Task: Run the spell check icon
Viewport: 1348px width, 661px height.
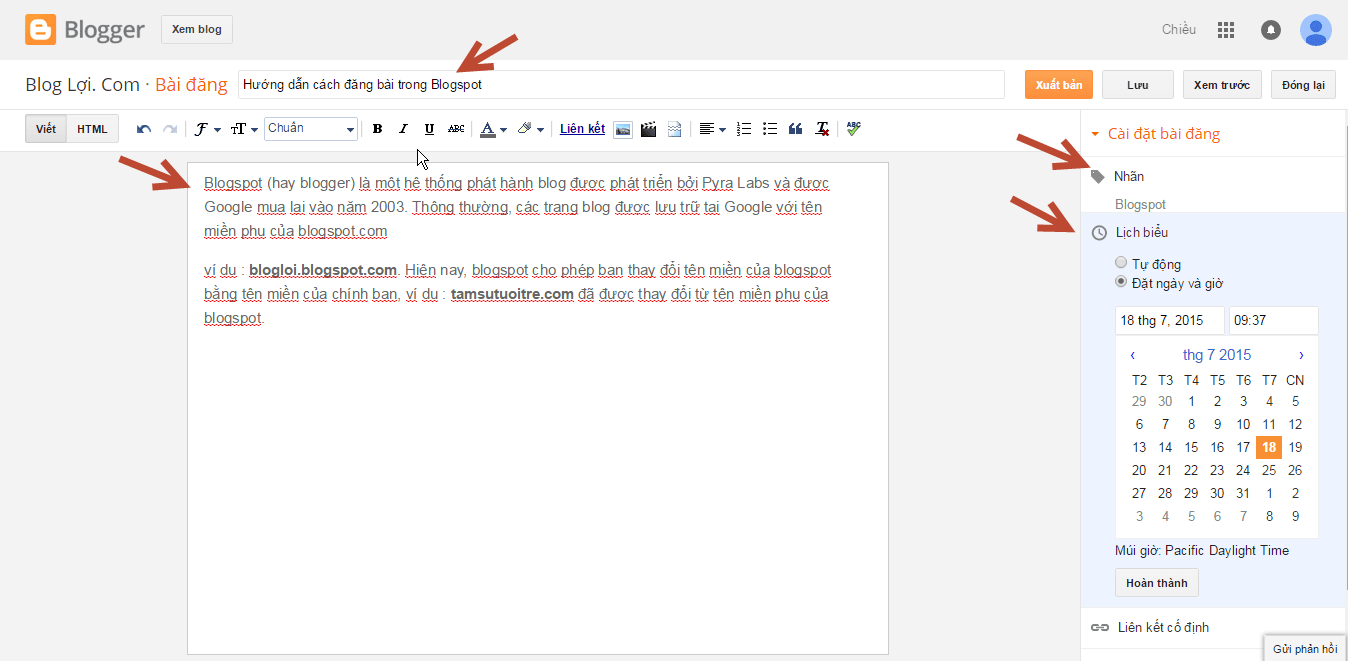Action: coord(853,129)
